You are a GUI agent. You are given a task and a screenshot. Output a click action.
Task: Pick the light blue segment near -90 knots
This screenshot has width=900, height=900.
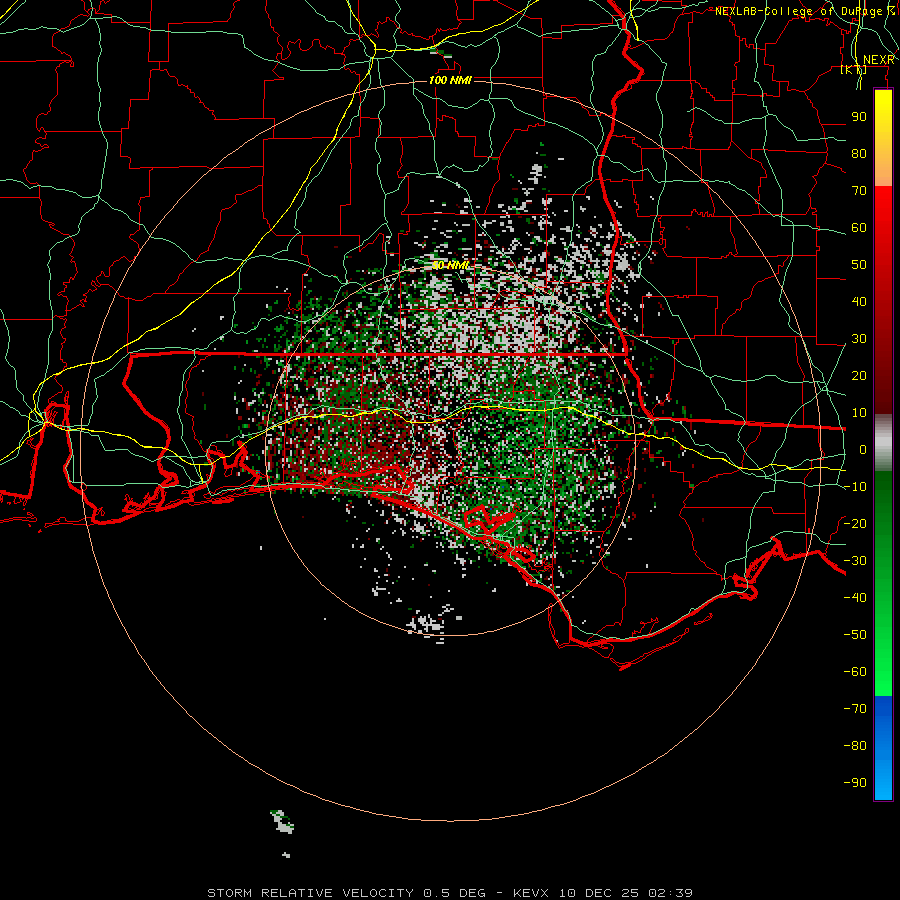[x=883, y=781]
